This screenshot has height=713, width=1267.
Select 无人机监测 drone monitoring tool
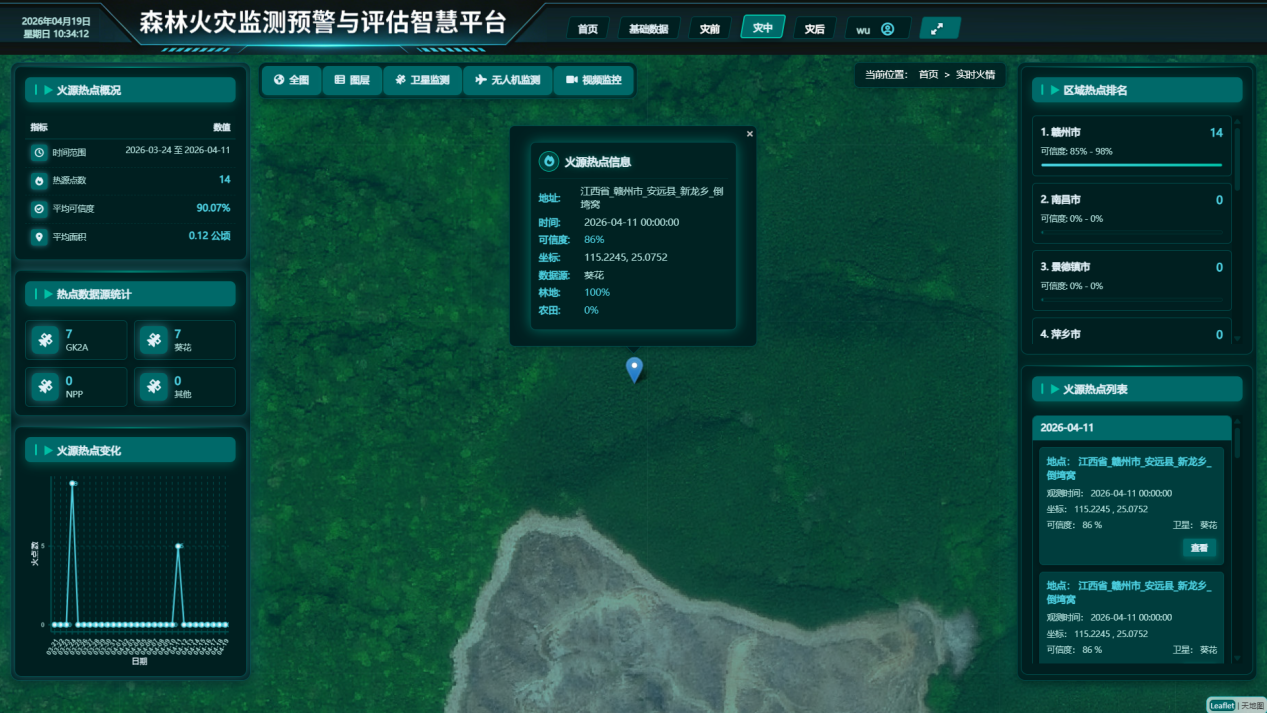[508, 80]
